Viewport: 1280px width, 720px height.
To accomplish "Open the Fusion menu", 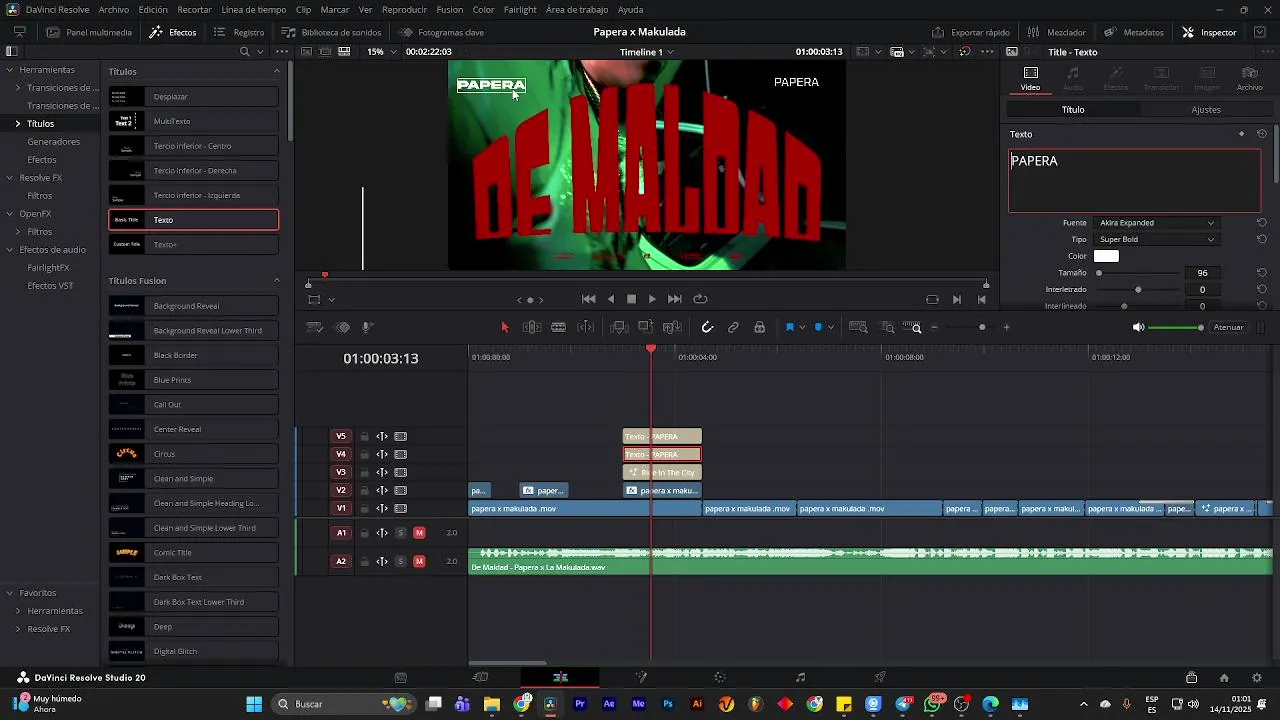I will pos(450,9).
